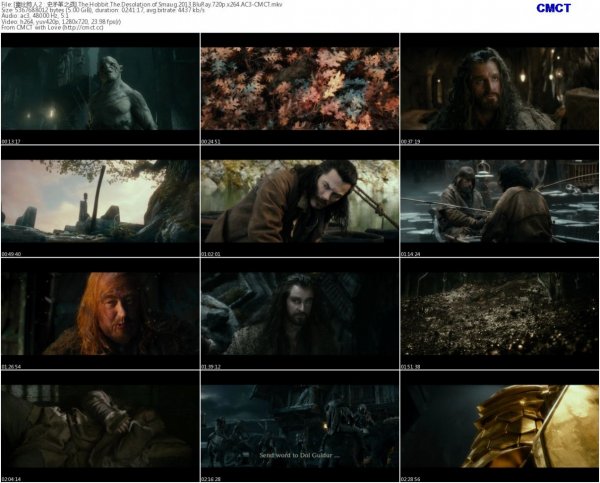Viewport: 600px width, 483px height.
Task: Select the dwarf among rubble frame
Action: coord(300,314)
